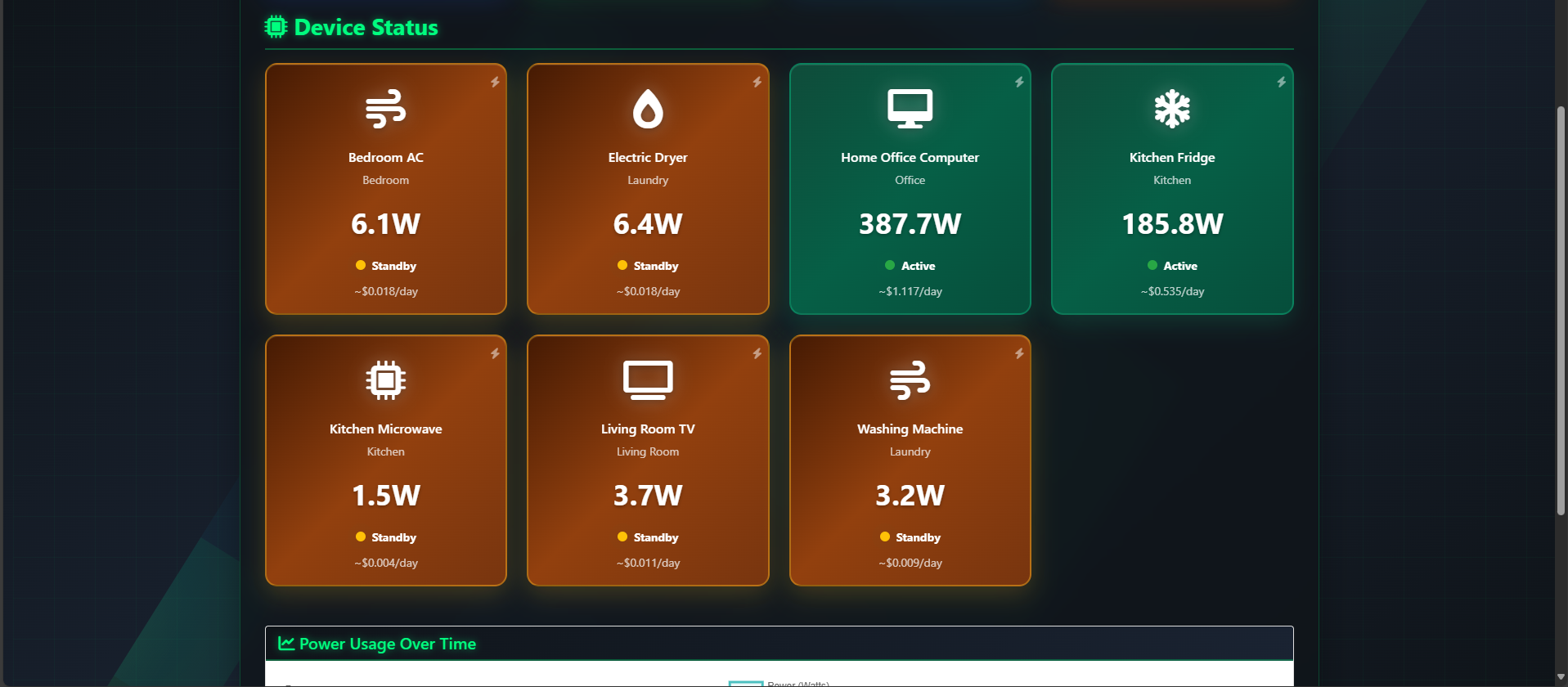Click green Active dot on Home Office Computer
The height and width of the screenshot is (687, 1568).
pos(890,265)
